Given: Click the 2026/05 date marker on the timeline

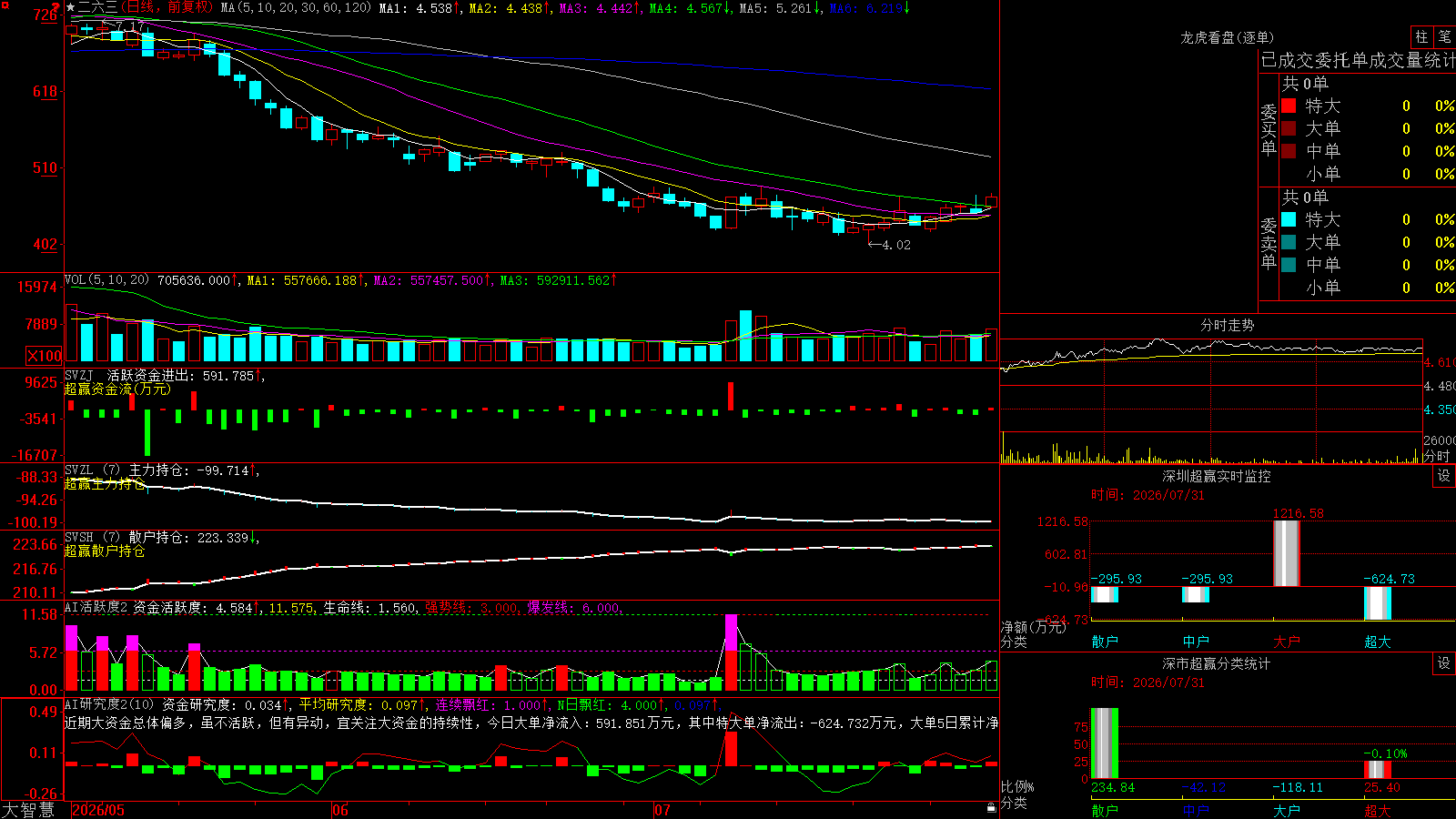Looking at the screenshot, I should (x=98, y=810).
